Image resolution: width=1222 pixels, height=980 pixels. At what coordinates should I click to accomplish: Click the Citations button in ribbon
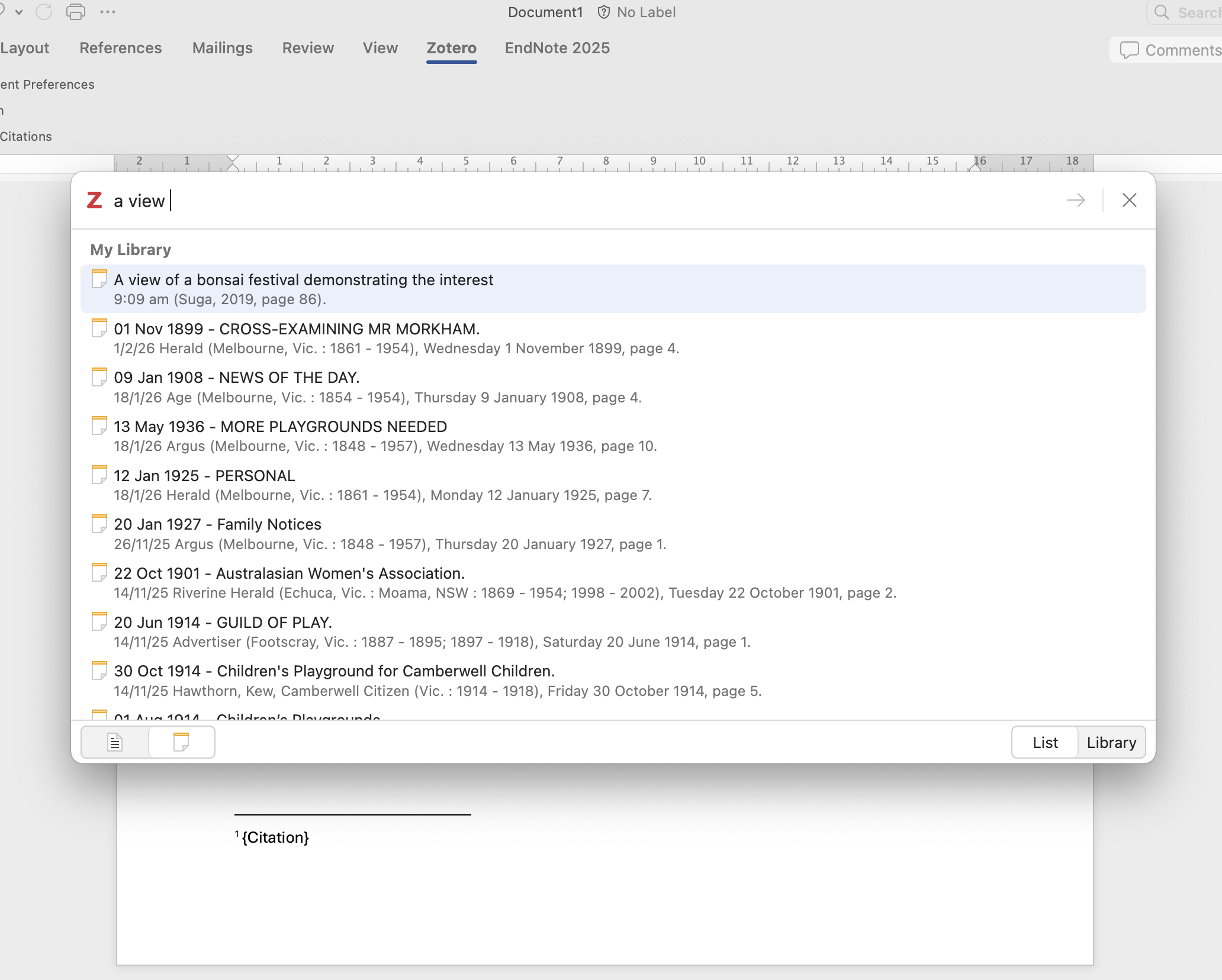coord(26,137)
